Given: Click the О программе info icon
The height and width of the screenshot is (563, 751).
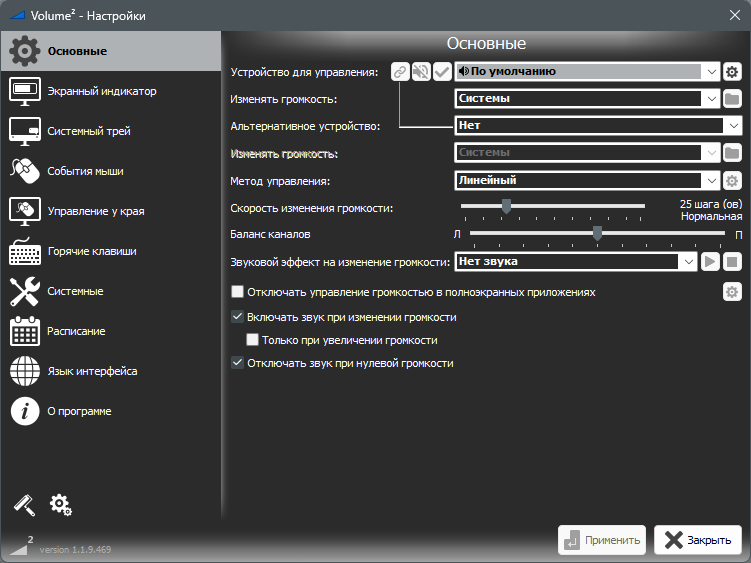Looking at the screenshot, I should click(24, 411).
